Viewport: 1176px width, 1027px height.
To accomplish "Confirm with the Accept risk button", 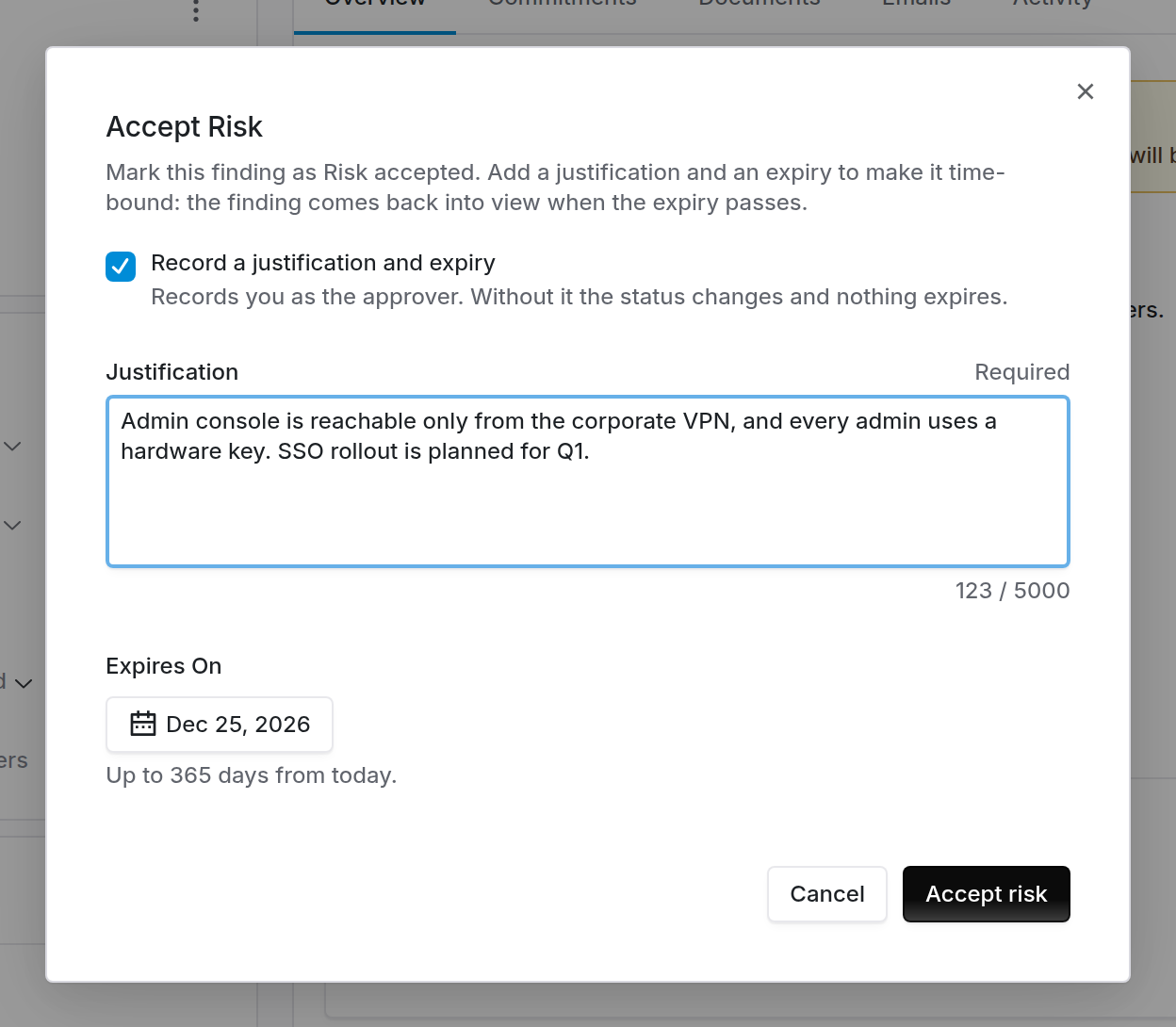I will point(987,894).
